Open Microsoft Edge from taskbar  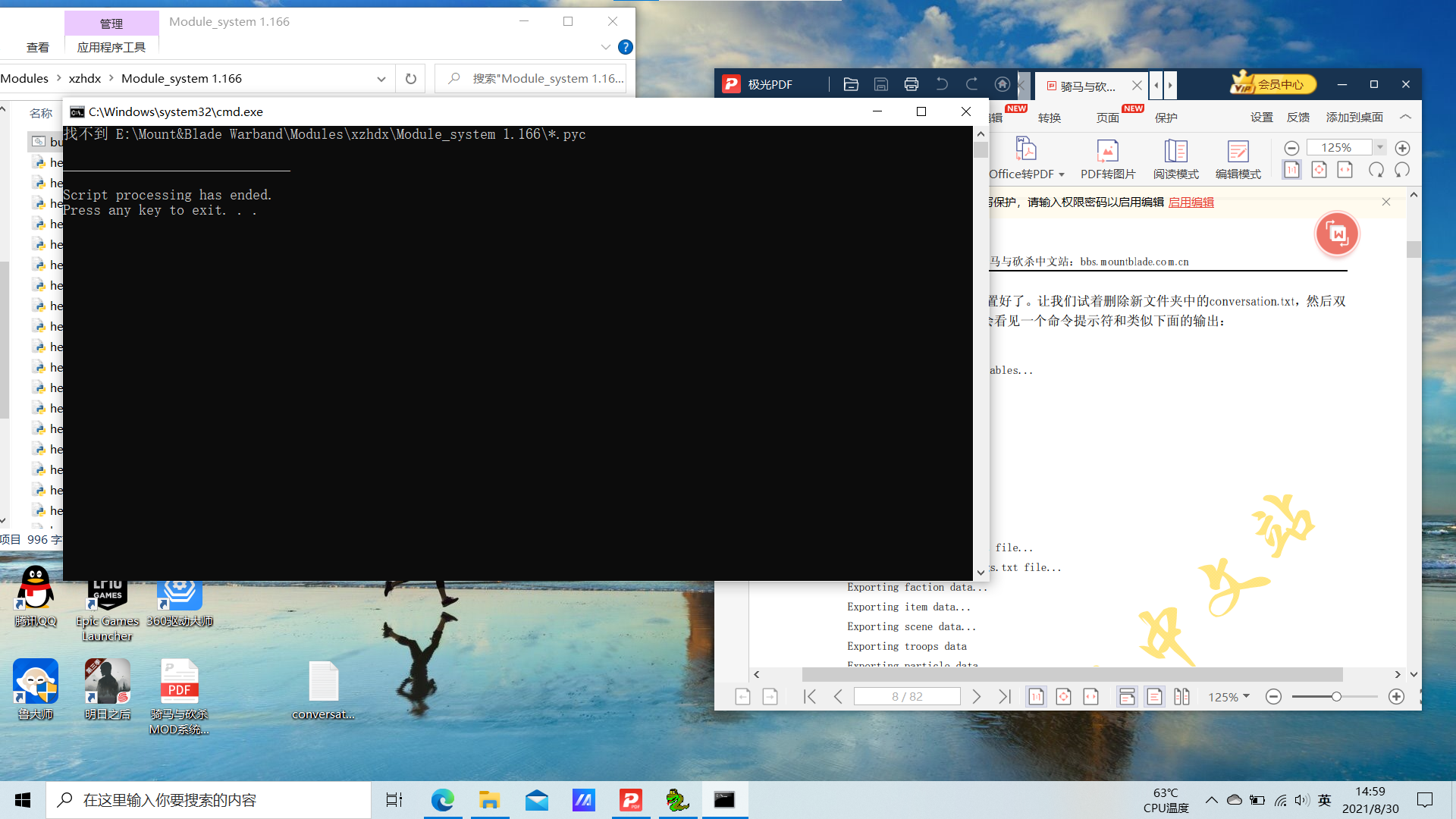point(443,800)
